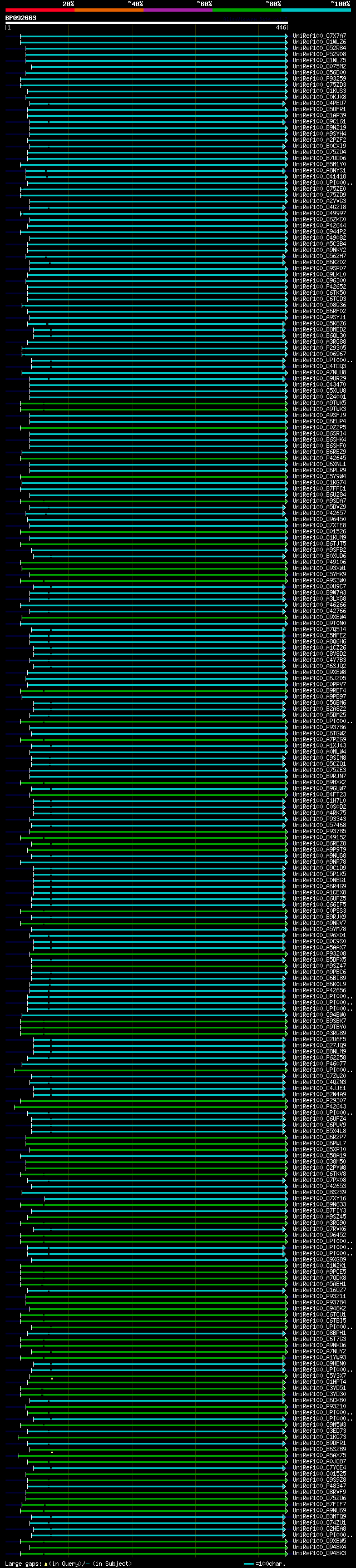The height and width of the screenshot is (1568, 356).
Task: Click the cyan ~100% identity legend bar
Action: [x=317, y=10]
